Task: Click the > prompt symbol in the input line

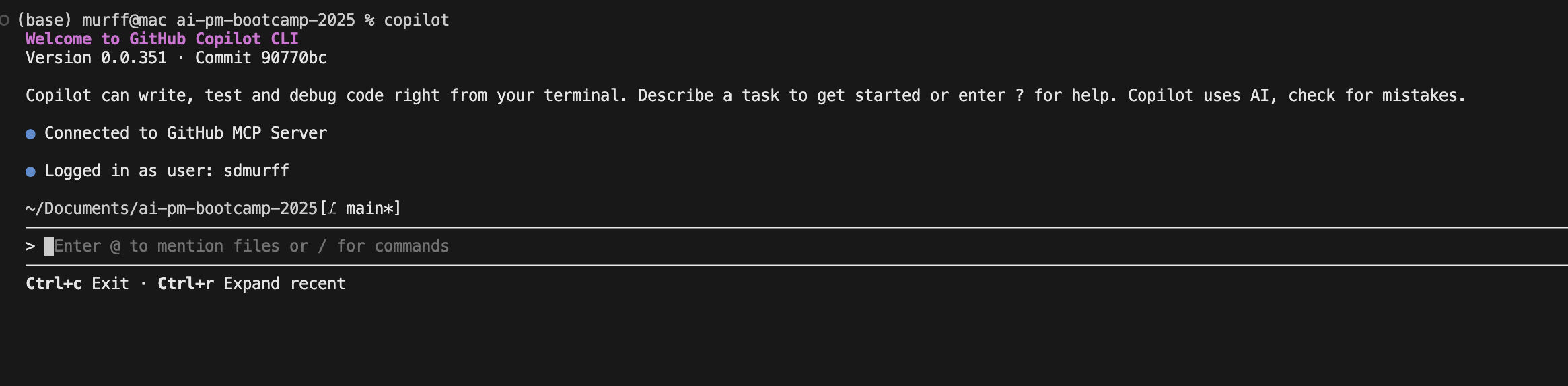Action: click(30, 247)
